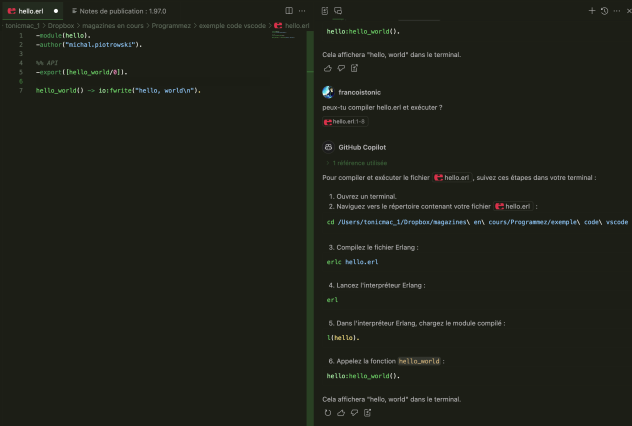The image size is (632, 426).
Task: Click the retry response icon at bottom
Action: 328,412
